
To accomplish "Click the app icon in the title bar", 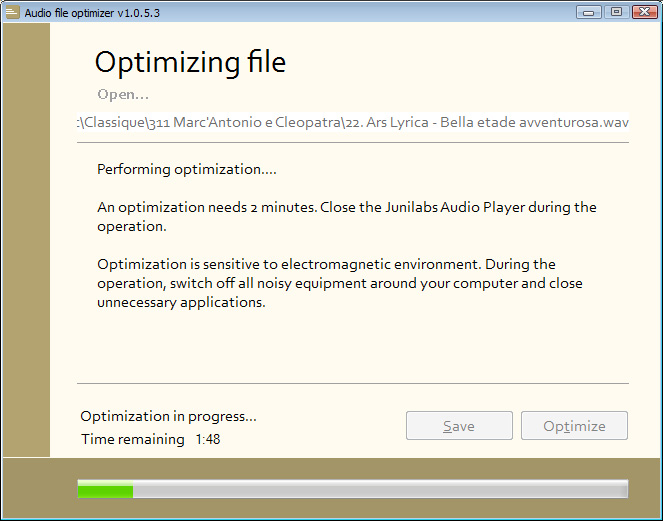I will (x=12, y=12).
